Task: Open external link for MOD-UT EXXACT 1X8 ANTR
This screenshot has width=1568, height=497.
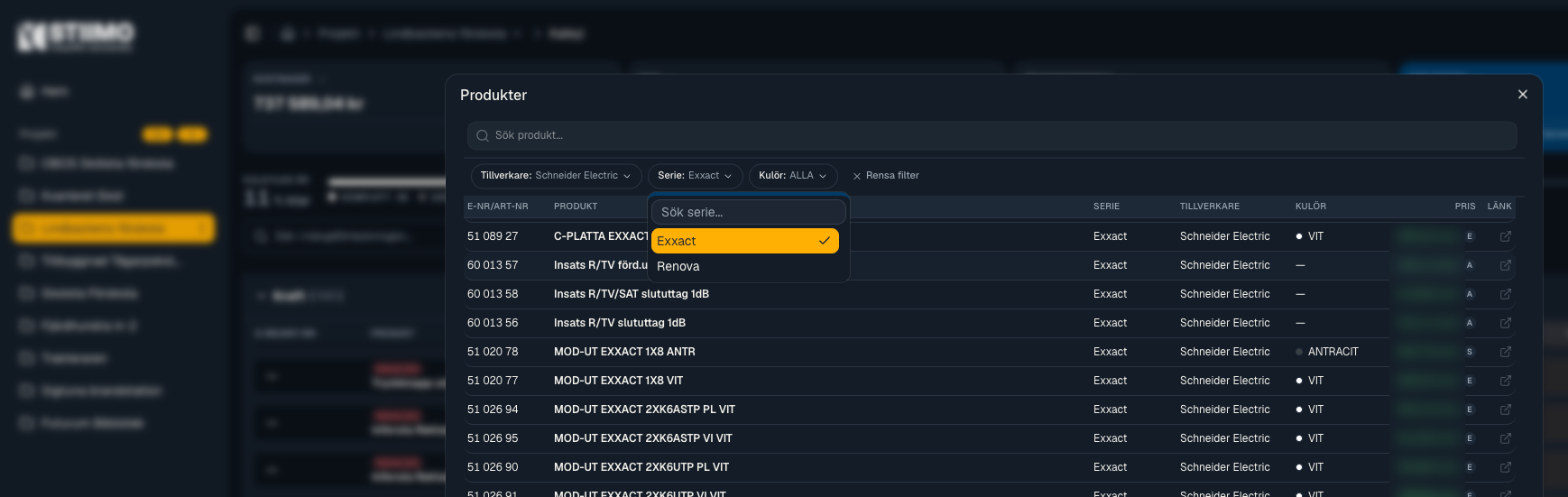Action: pyautogui.click(x=1505, y=352)
